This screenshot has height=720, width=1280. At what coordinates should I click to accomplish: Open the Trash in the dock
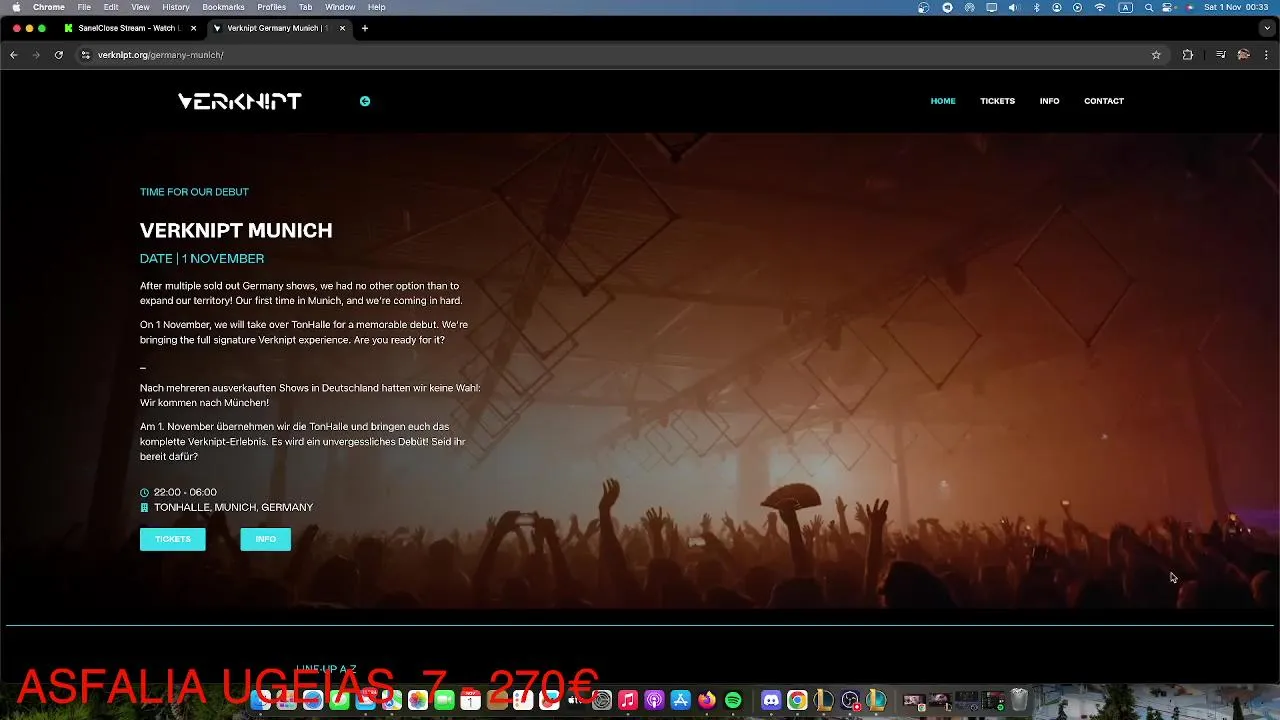tap(1019, 700)
